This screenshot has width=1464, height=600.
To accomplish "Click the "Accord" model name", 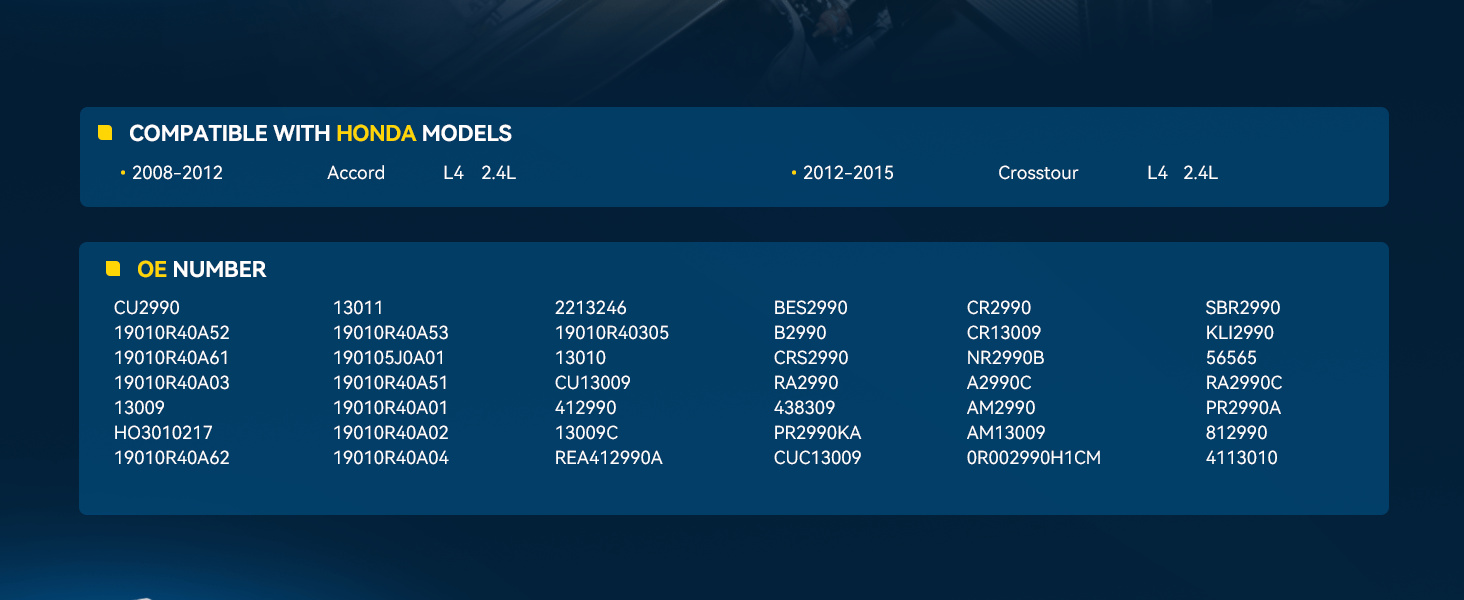I will coord(356,173).
